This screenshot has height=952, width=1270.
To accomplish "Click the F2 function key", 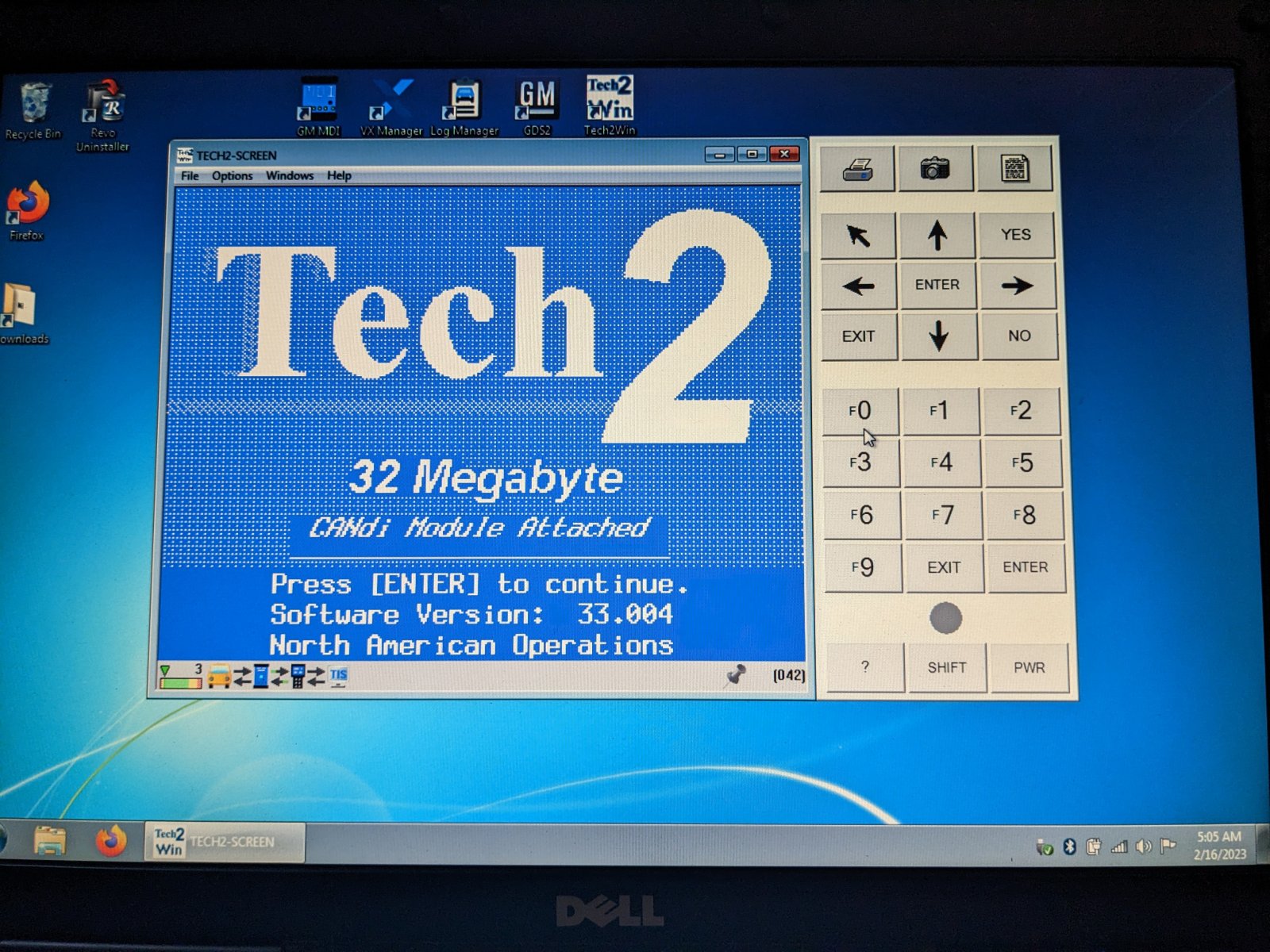I will point(1022,411).
